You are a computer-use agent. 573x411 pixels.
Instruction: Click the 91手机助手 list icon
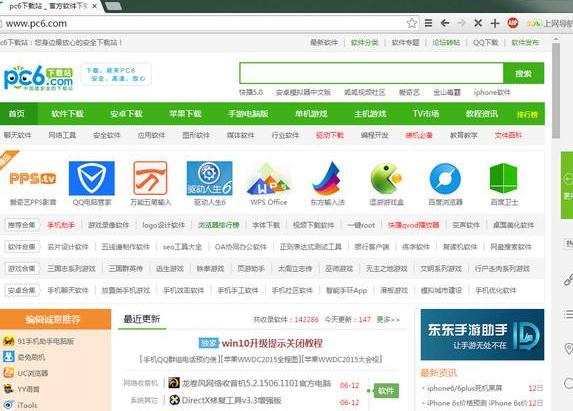pos(8,341)
